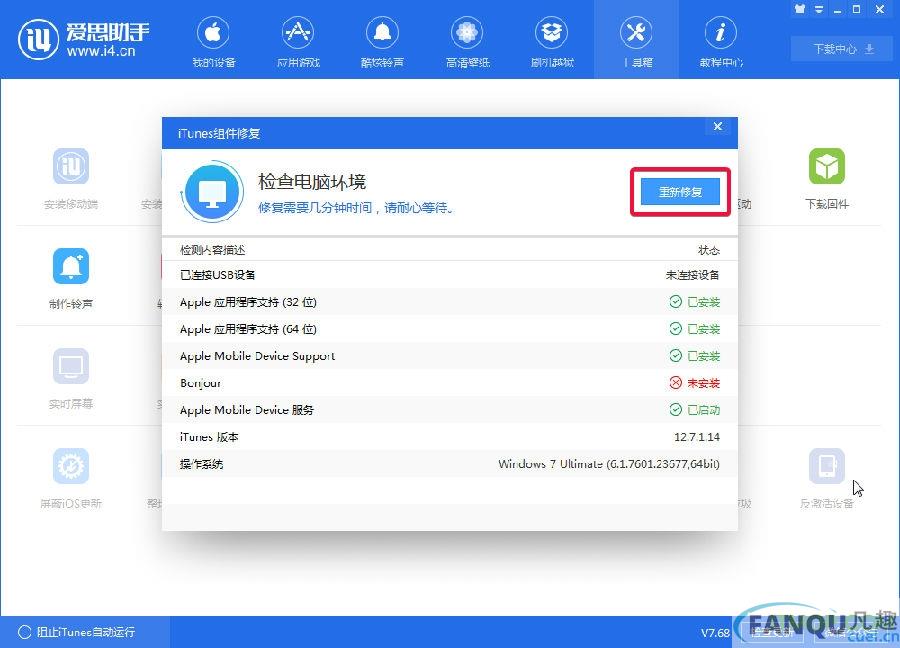Select the 已连接USB设备 row
The height and width of the screenshot is (648, 900).
coord(449,275)
